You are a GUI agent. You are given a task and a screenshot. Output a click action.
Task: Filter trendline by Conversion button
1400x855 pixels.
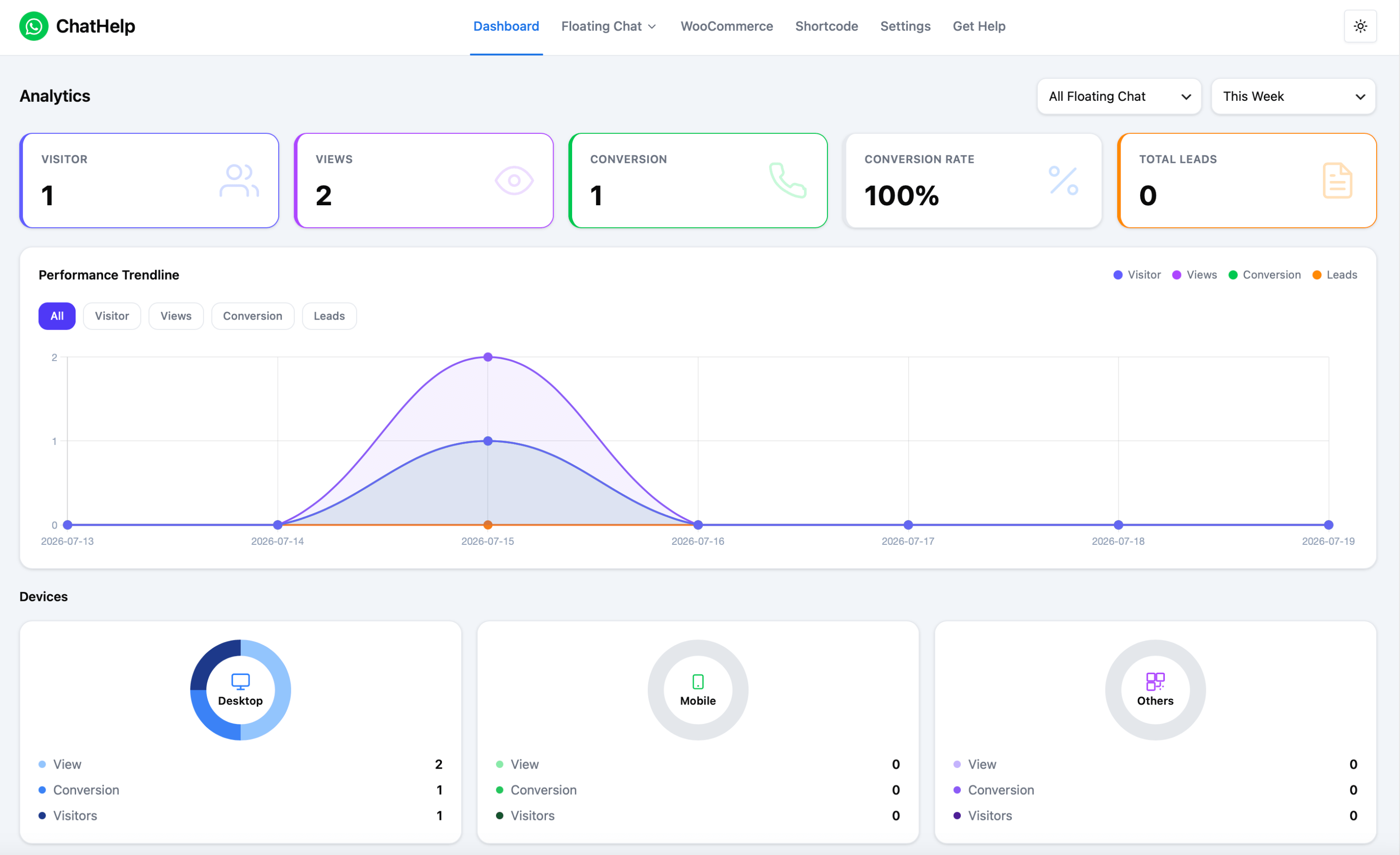click(x=252, y=316)
